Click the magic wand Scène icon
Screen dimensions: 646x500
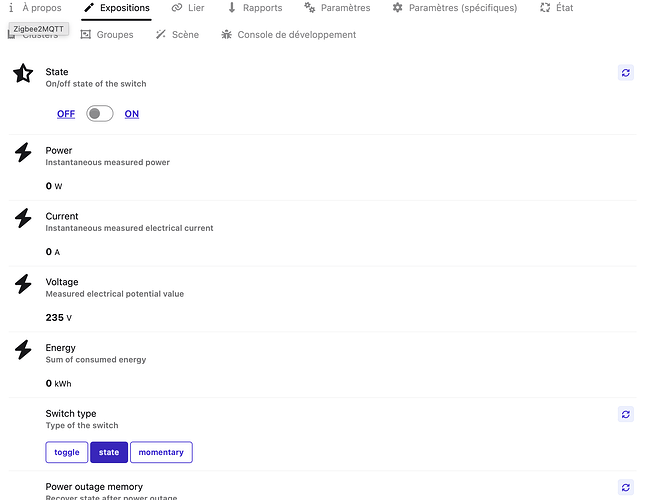[x=161, y=35]
